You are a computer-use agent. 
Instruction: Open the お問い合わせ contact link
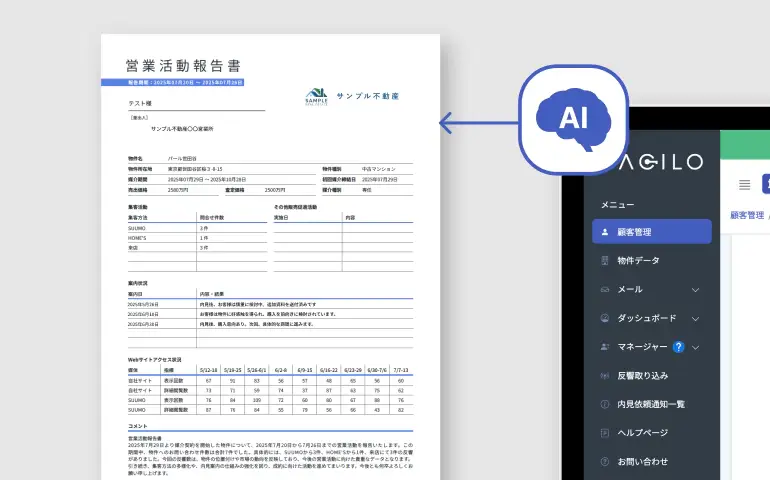pyautogui.click(x=642, y=462)
